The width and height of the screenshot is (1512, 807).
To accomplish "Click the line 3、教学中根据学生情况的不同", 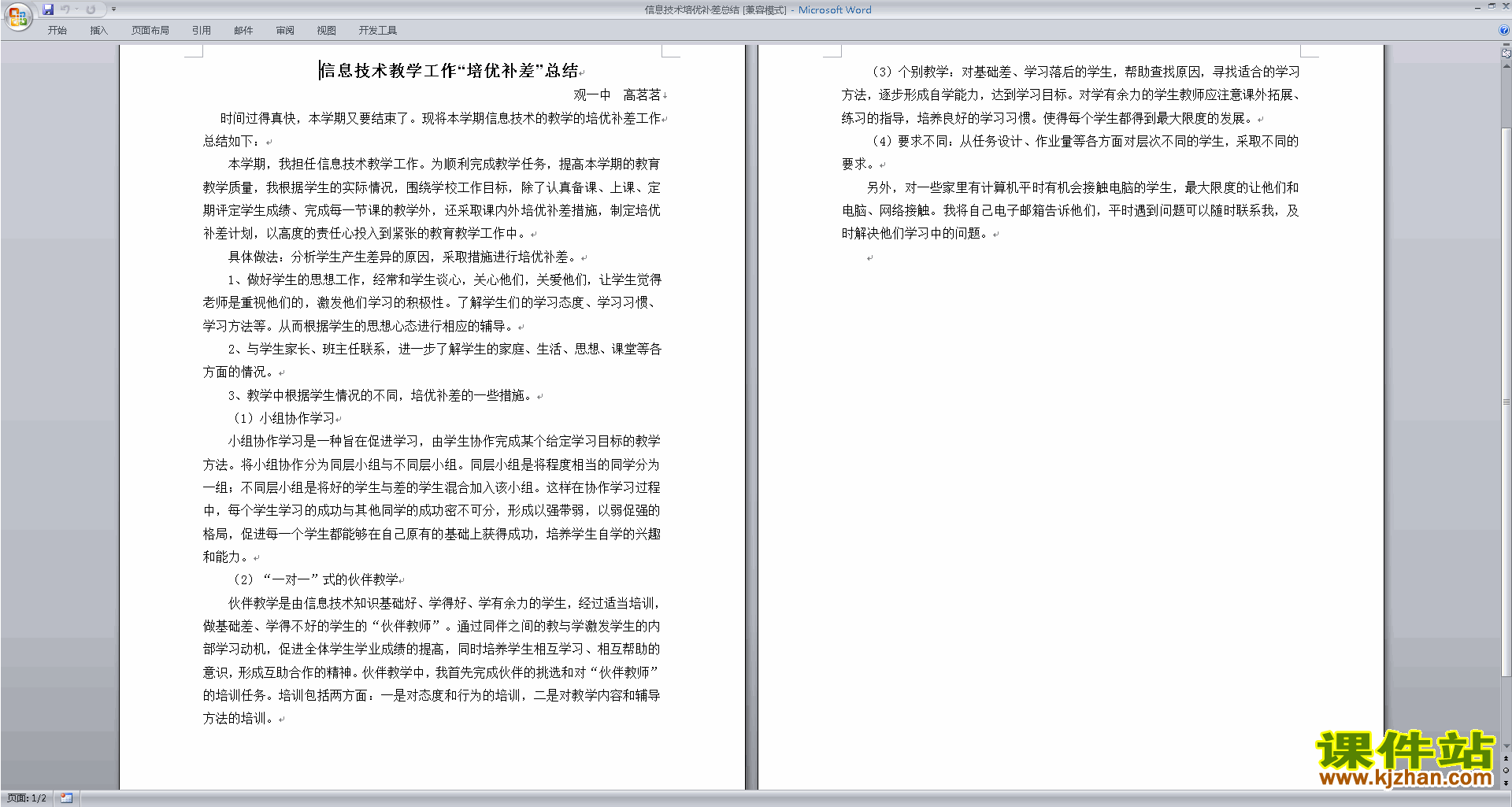I will pyautogui.click(x=382, y=395).
